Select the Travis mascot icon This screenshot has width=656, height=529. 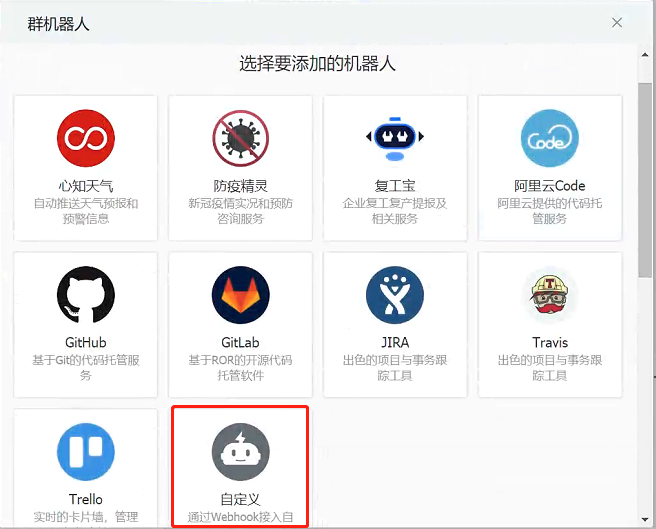click(550, 296)
